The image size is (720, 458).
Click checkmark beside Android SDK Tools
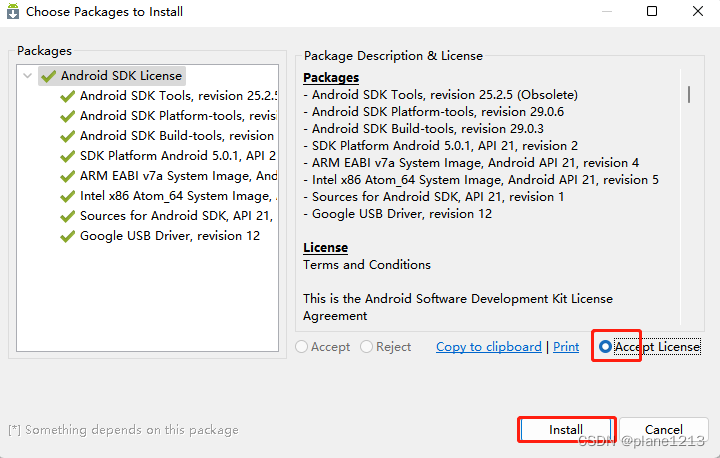click(68, 96)
